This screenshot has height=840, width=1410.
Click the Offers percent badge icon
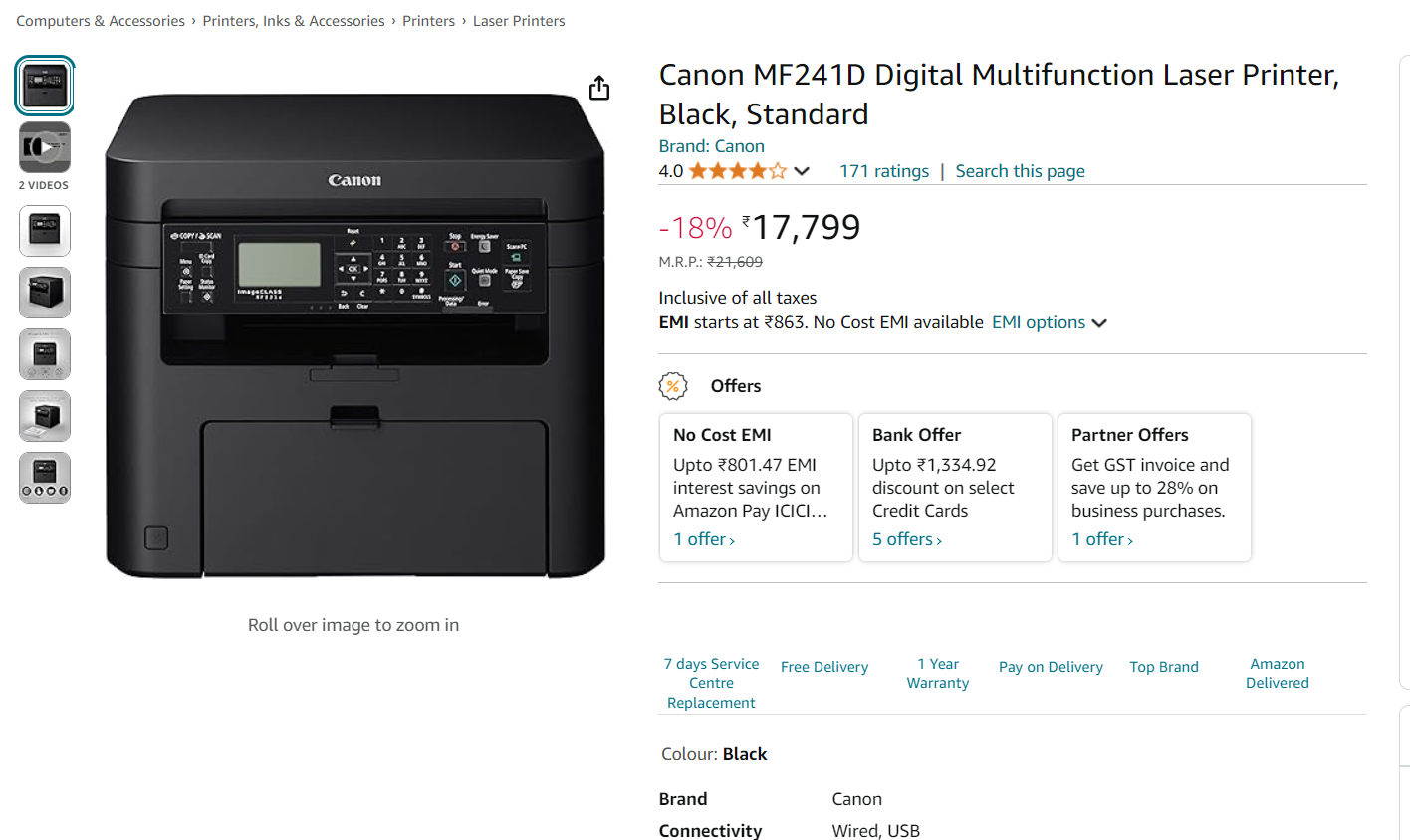[x=673, y=386]
